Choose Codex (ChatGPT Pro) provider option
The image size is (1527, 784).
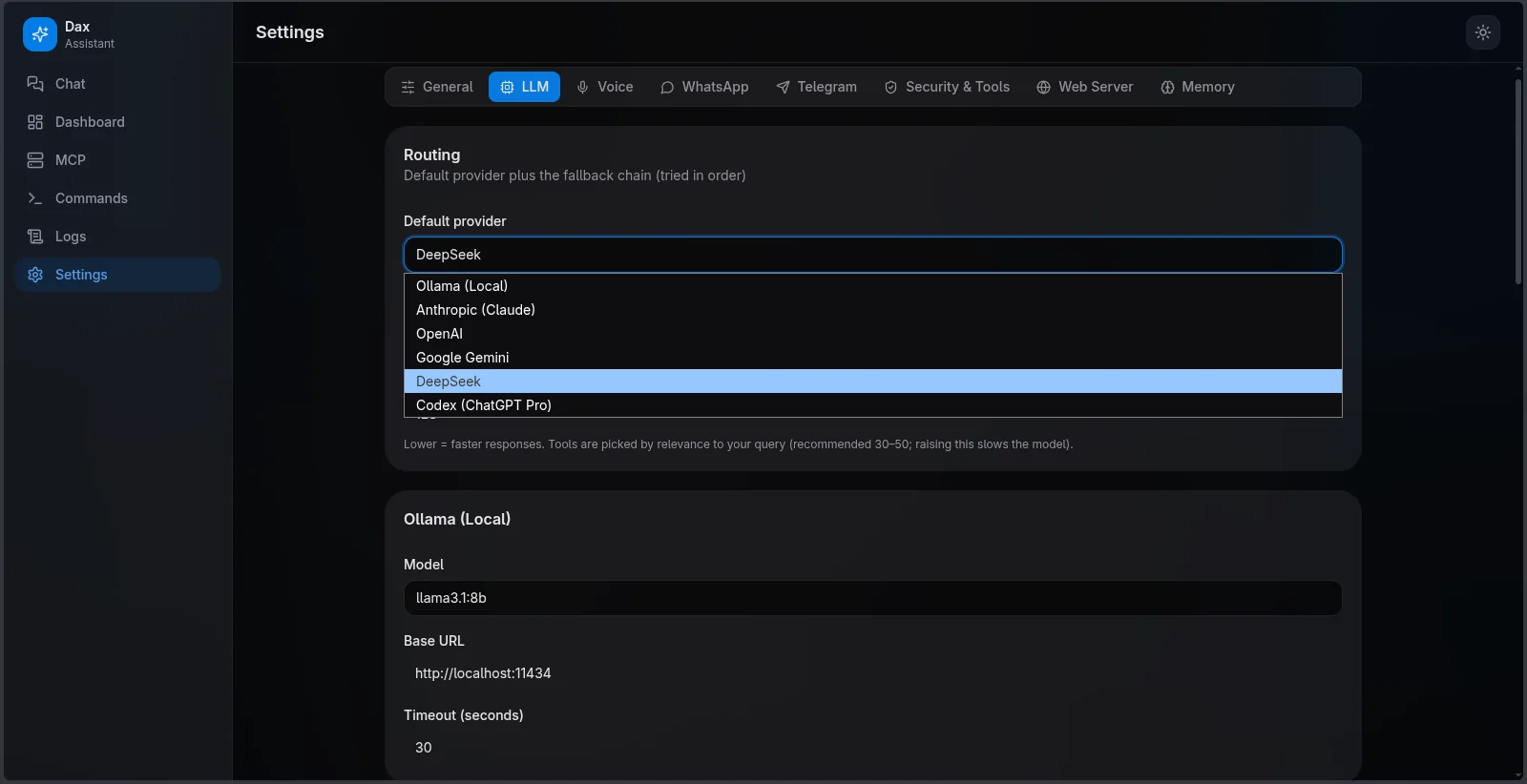pyautogui.click(x=872, y=405)
